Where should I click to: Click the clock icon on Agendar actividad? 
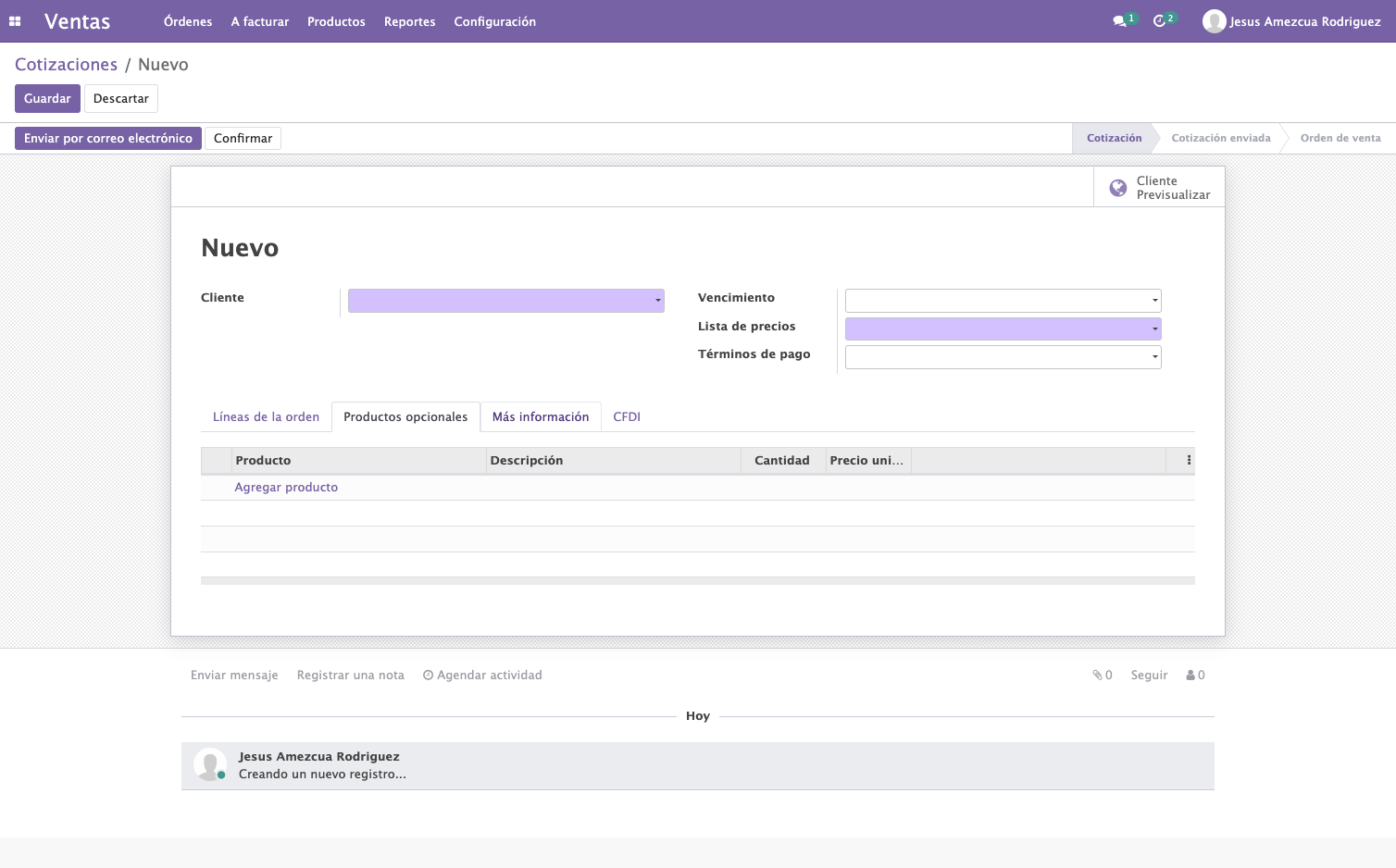(x=429, y=676)
